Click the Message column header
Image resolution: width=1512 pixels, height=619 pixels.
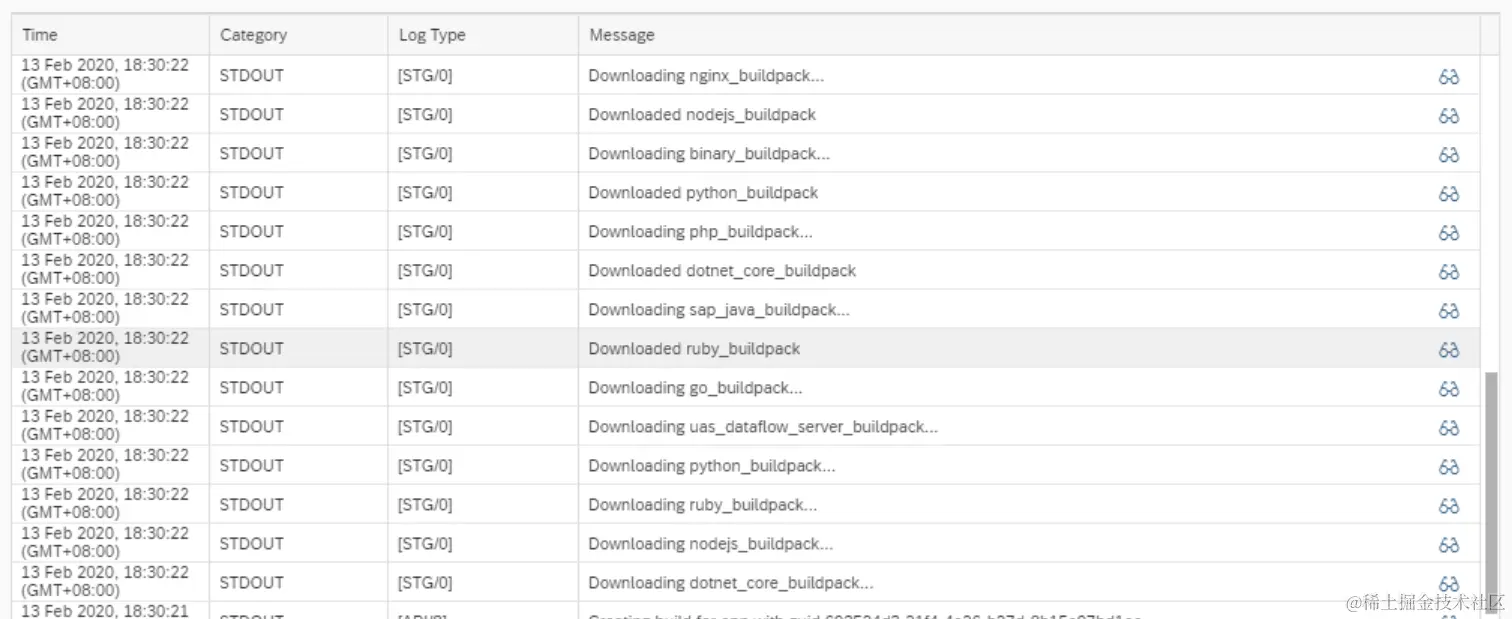coord(1029,35)
